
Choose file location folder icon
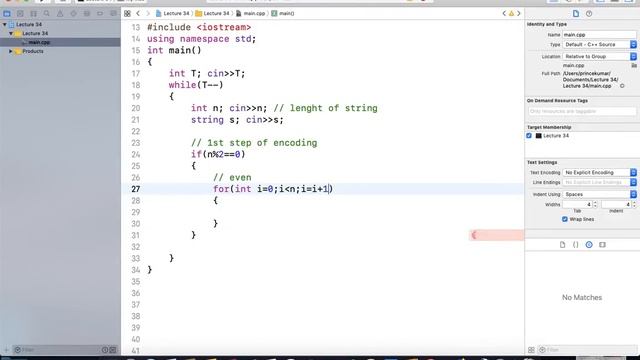pos(634,65)
